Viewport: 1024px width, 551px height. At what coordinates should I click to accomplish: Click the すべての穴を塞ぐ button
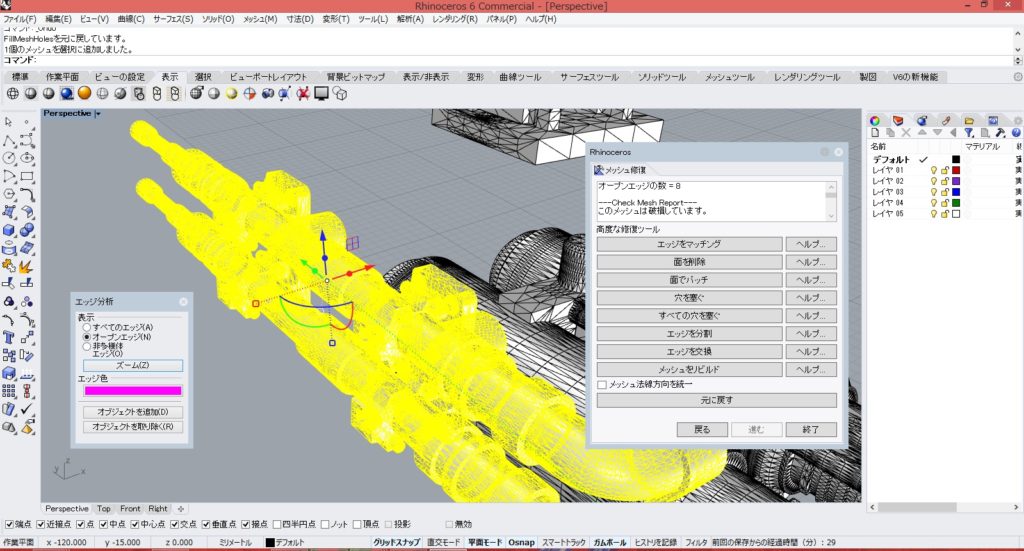click(x=689, y=316)
